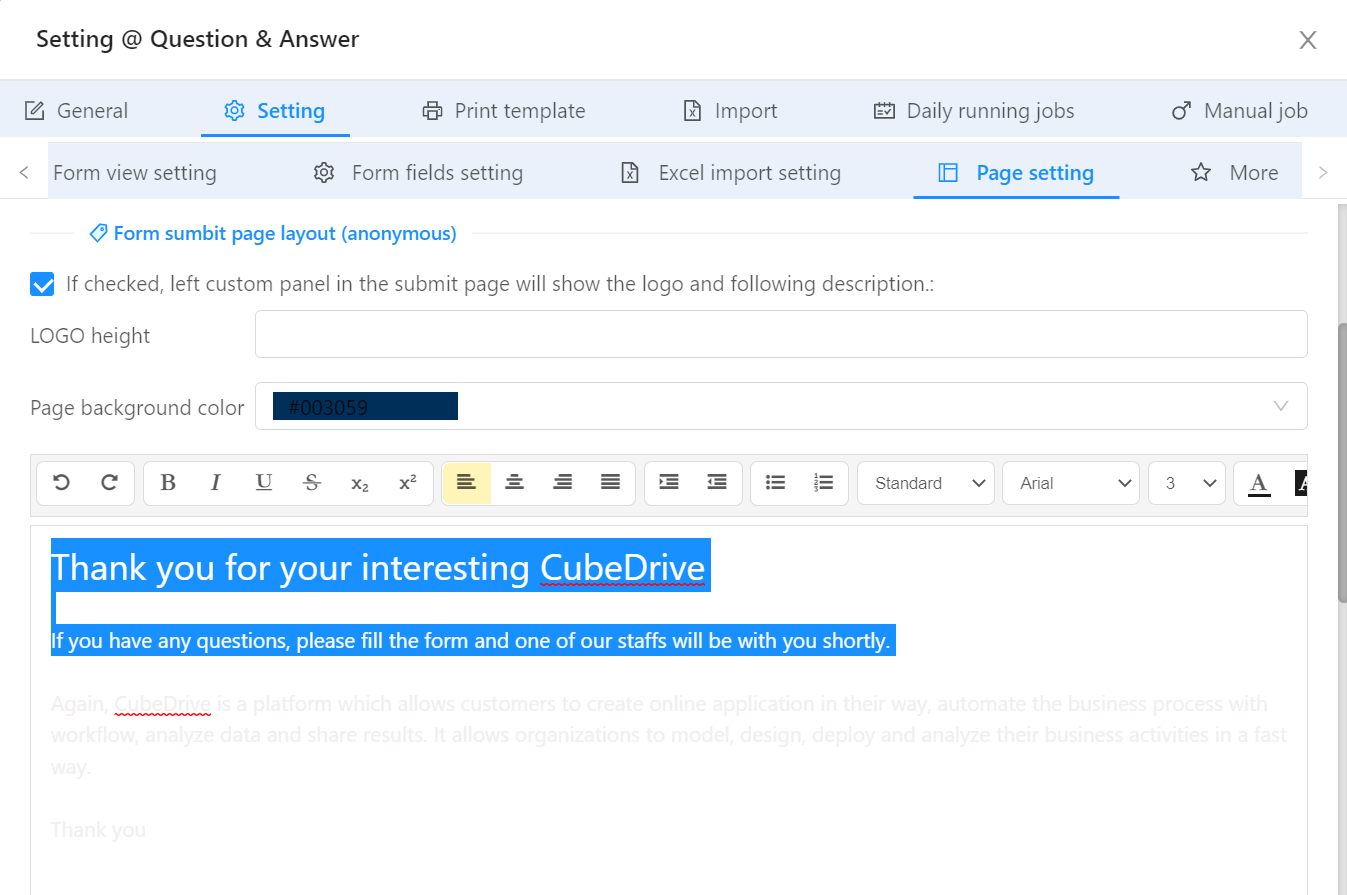The image size is (1347, 895).
Task: Open the Standard paragraph format dropdown
Action: 926,483
